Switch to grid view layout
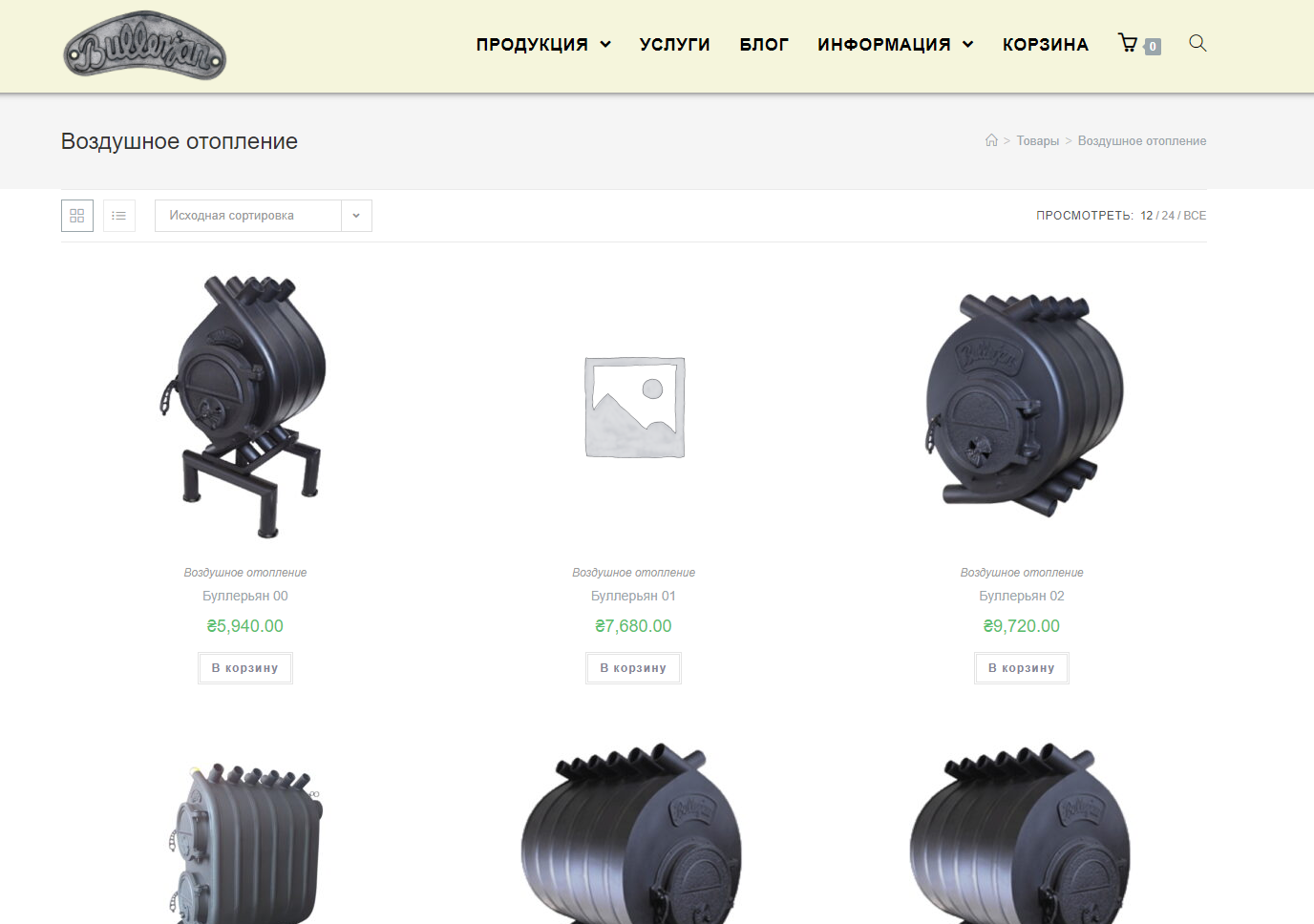The width and height of the screenshot is (1314, 924). (x=77, y=216)
